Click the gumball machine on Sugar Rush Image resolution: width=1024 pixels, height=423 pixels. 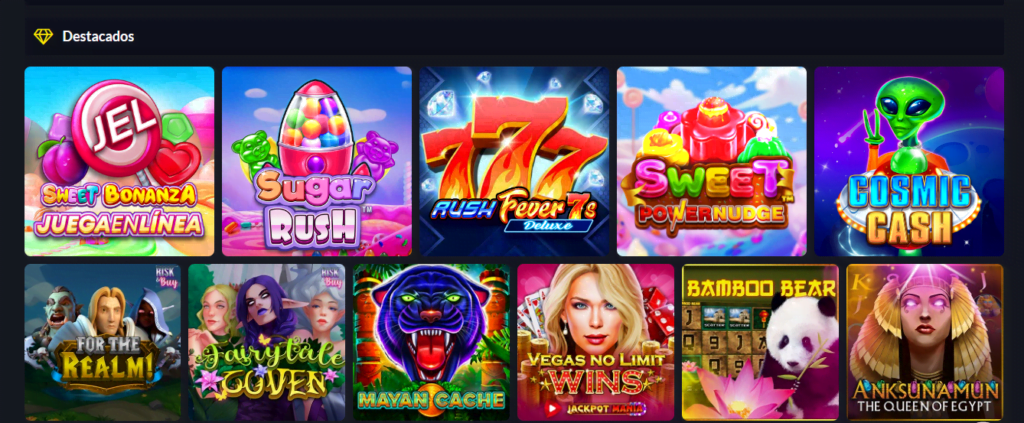pos(316,127)
